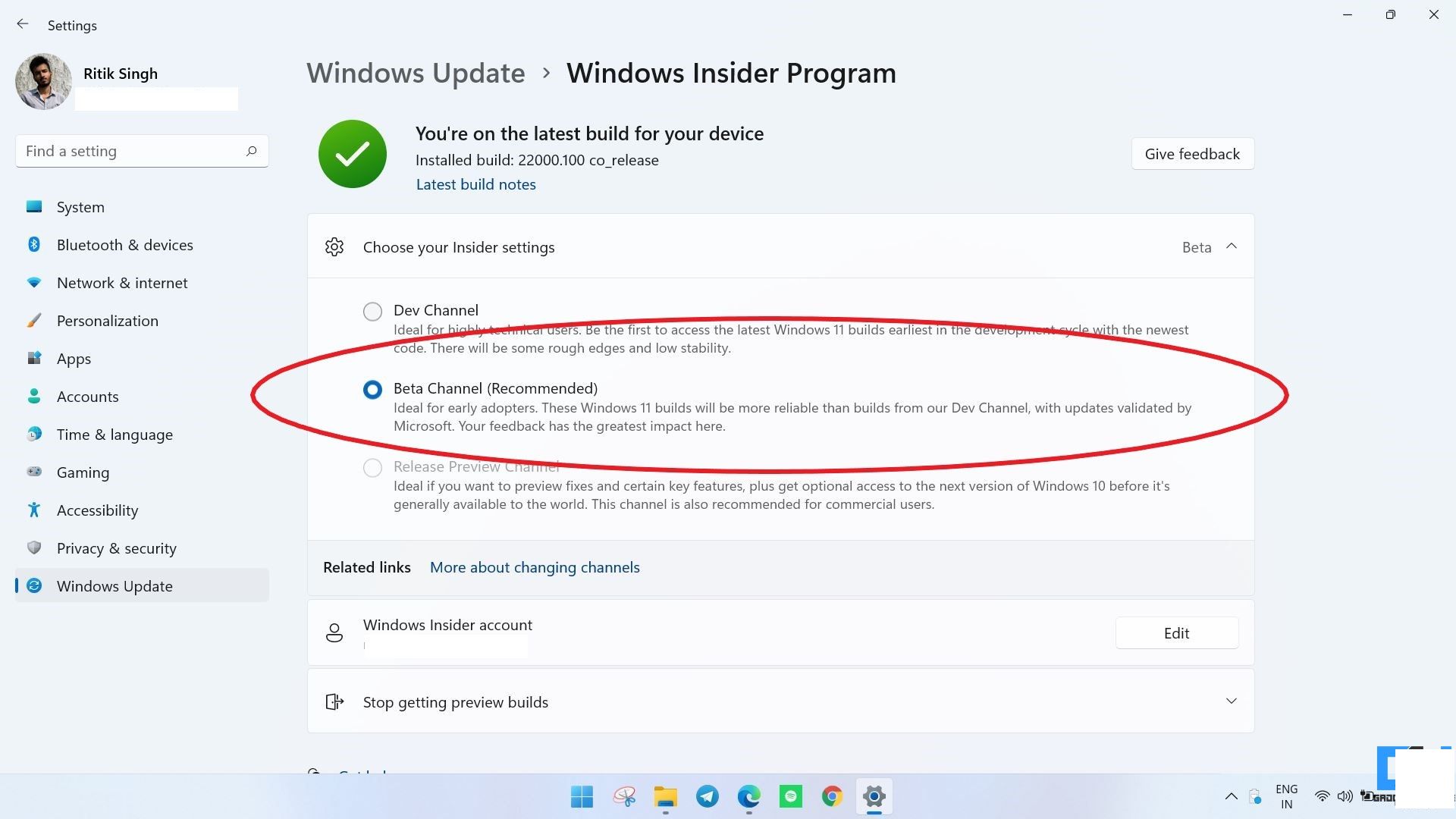
Task: Click the Latest build notes link
Action: [x=475, y=183]
